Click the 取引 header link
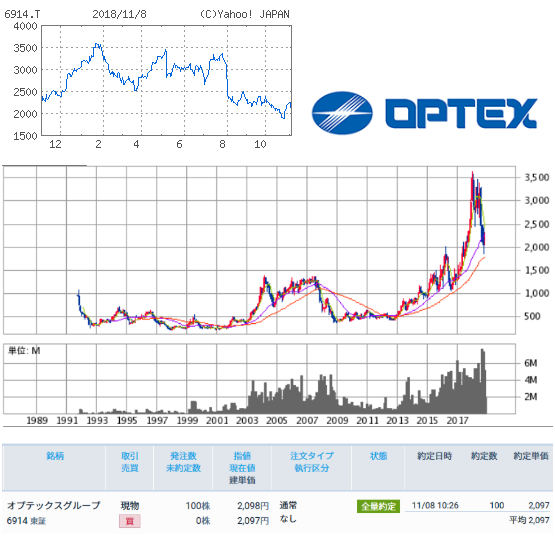Viewport: 555px width, 542px height. pyautogui.click(x=130, y=456)
